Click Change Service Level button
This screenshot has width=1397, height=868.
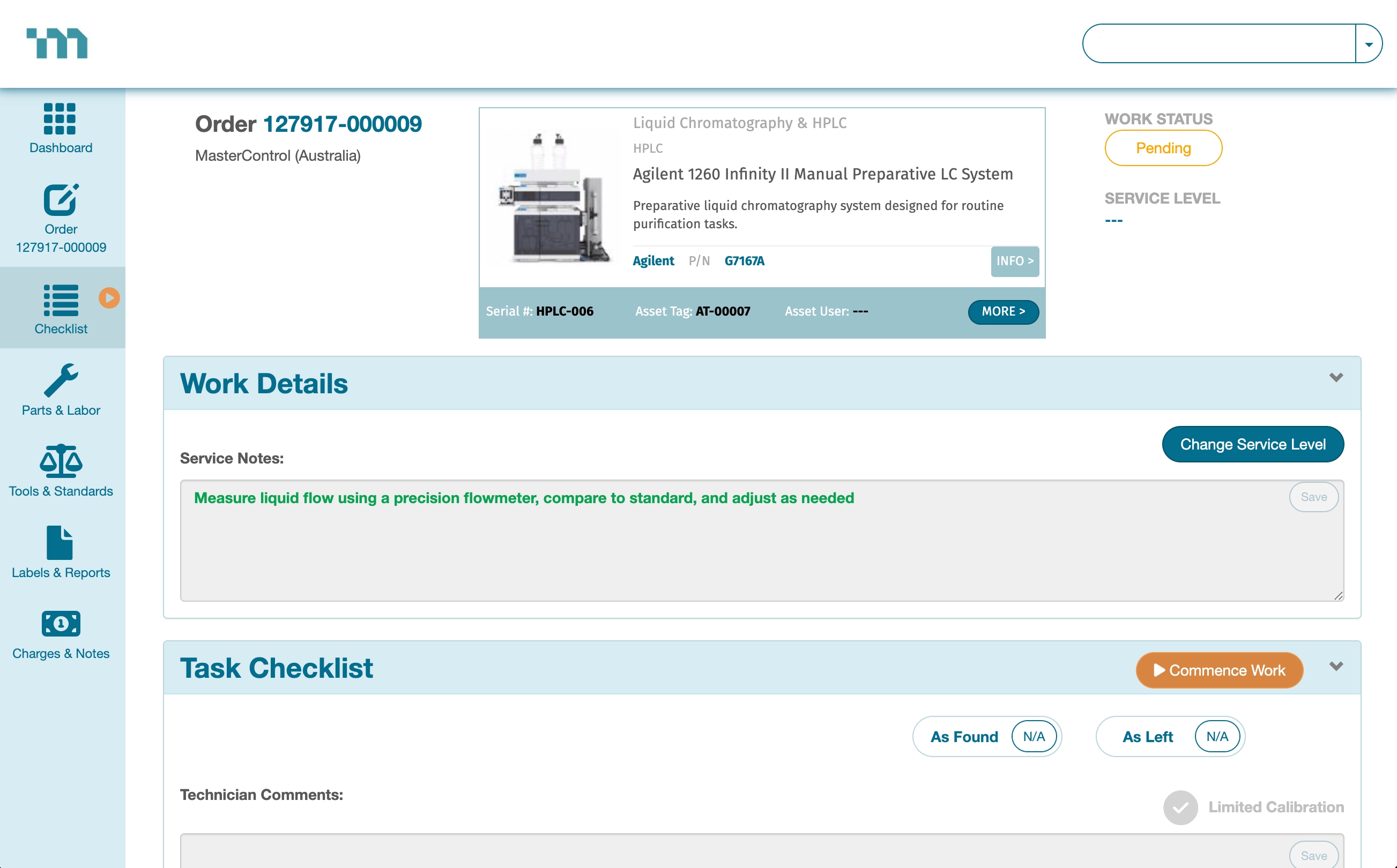1252,444
